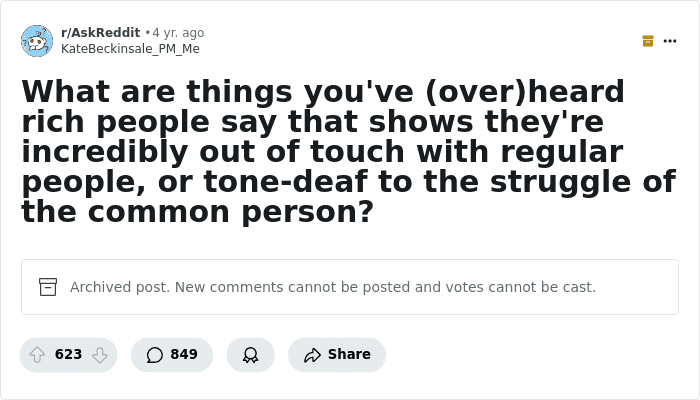Open the three-dot overflow menu
700x400 pixels.
pyautogui.click(x=670, y=41)
